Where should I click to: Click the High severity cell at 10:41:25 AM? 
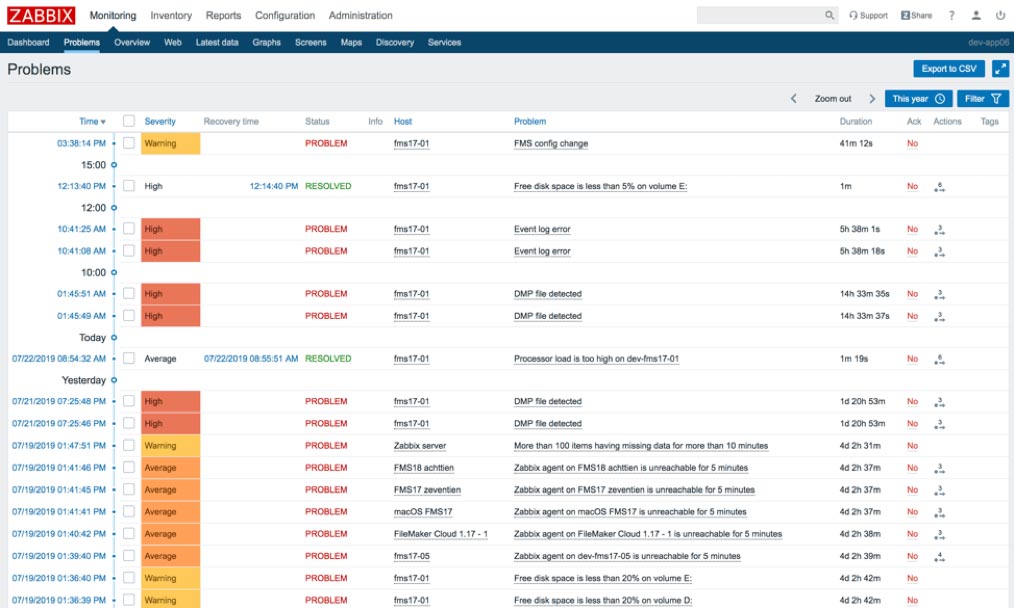pos(171,228)
